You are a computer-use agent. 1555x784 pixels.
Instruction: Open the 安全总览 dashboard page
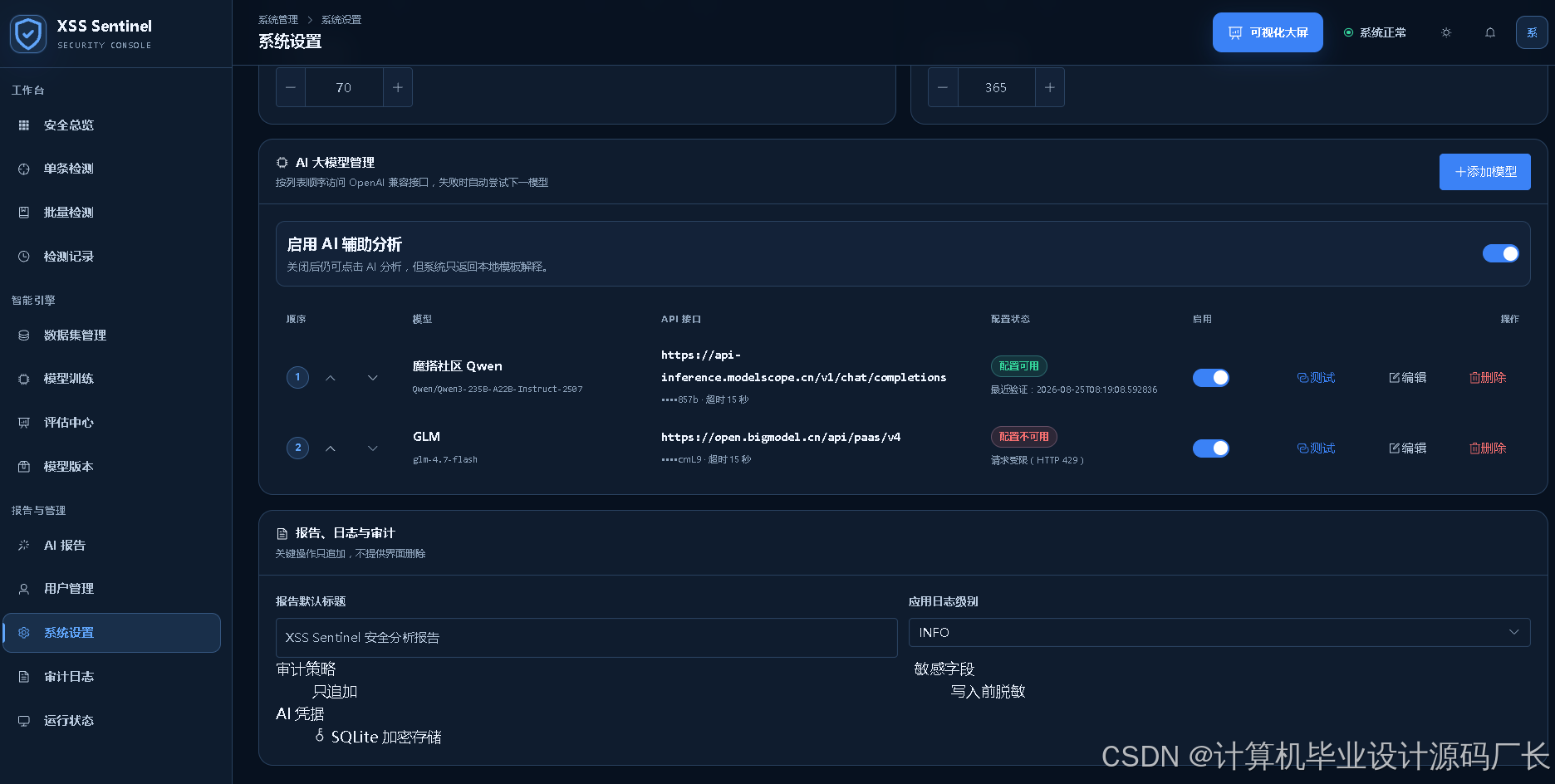point(111,125)
